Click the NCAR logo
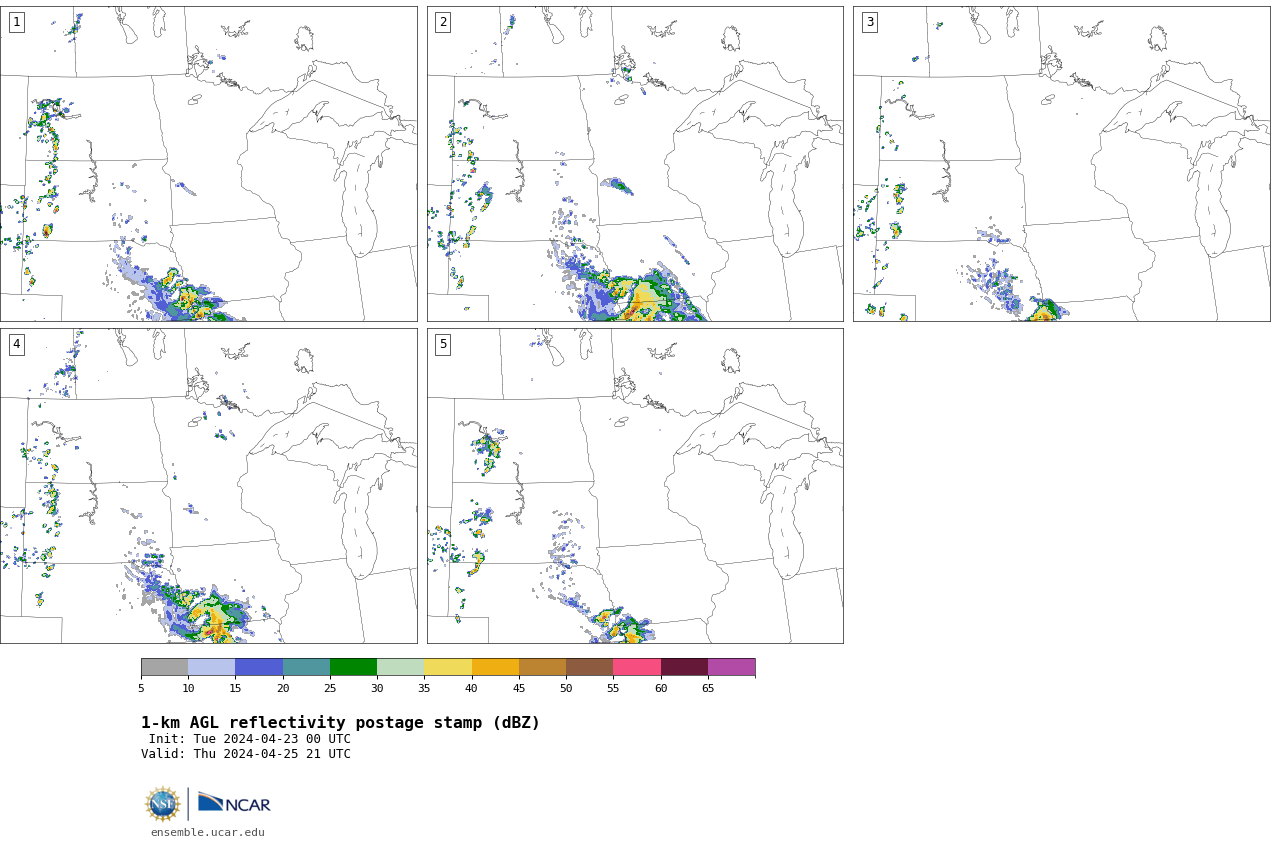This screenshot has width=1280, height=844. click(234, 803)
